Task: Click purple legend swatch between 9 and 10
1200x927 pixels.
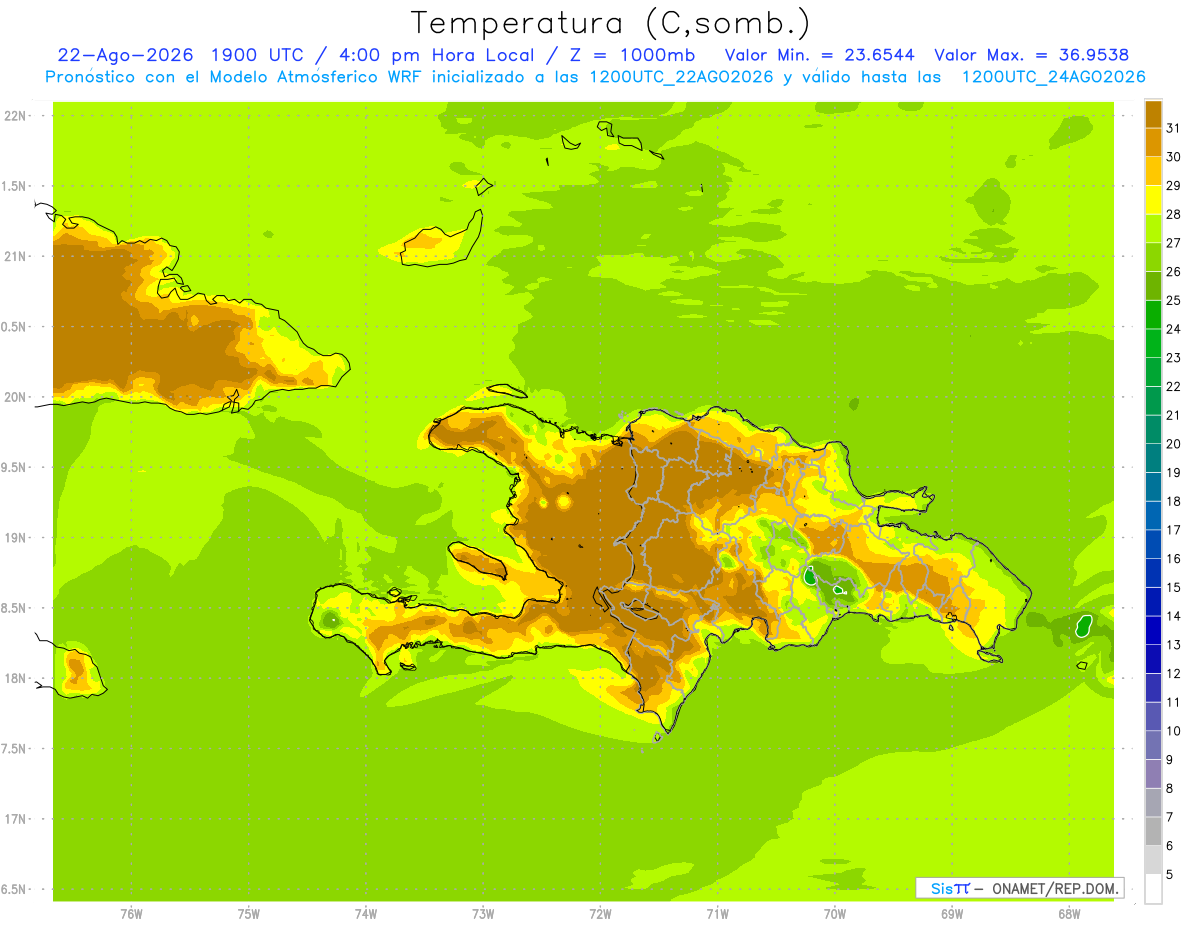Action: point(1153,746)
